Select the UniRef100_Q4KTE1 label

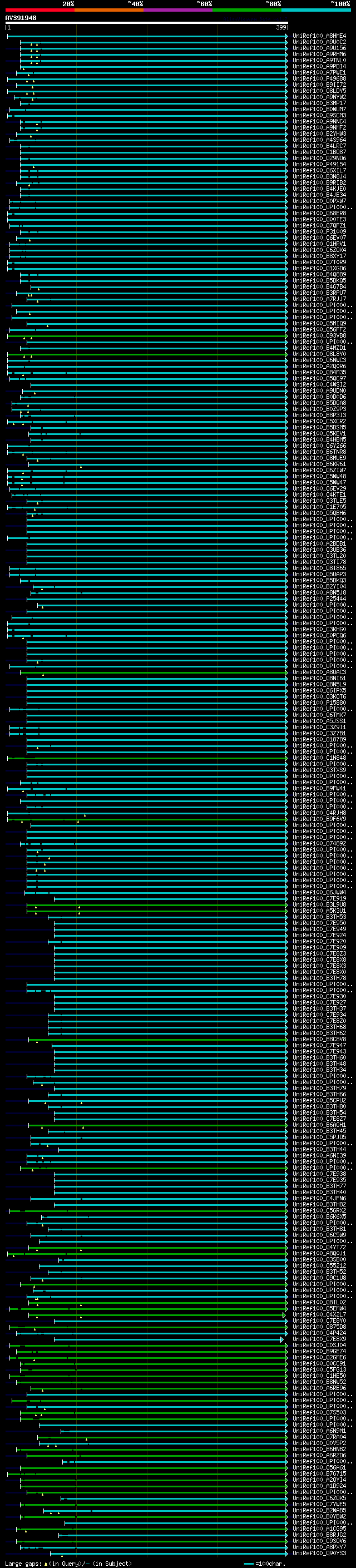coord(319,495)
